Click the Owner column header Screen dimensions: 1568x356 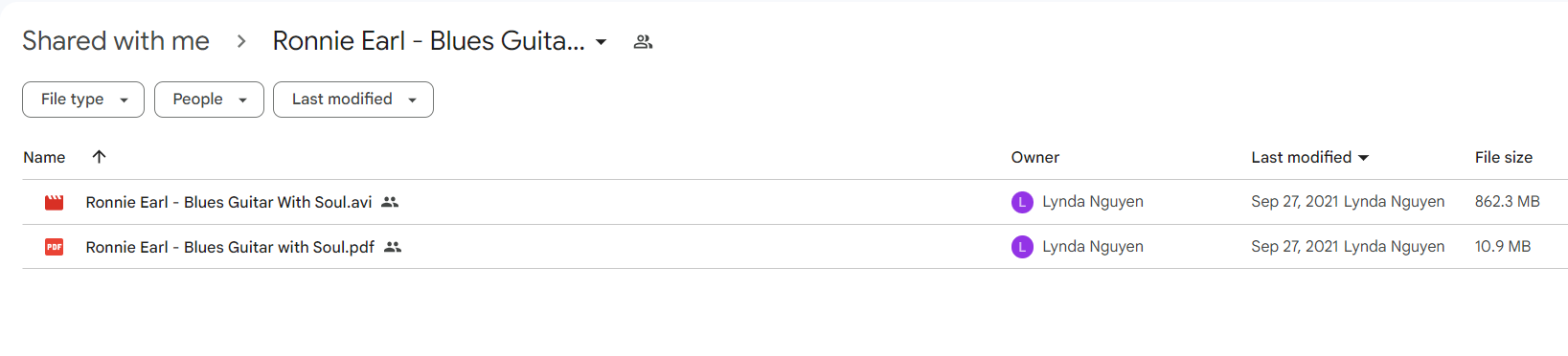pyautogui.click(x=1035, y=157)
